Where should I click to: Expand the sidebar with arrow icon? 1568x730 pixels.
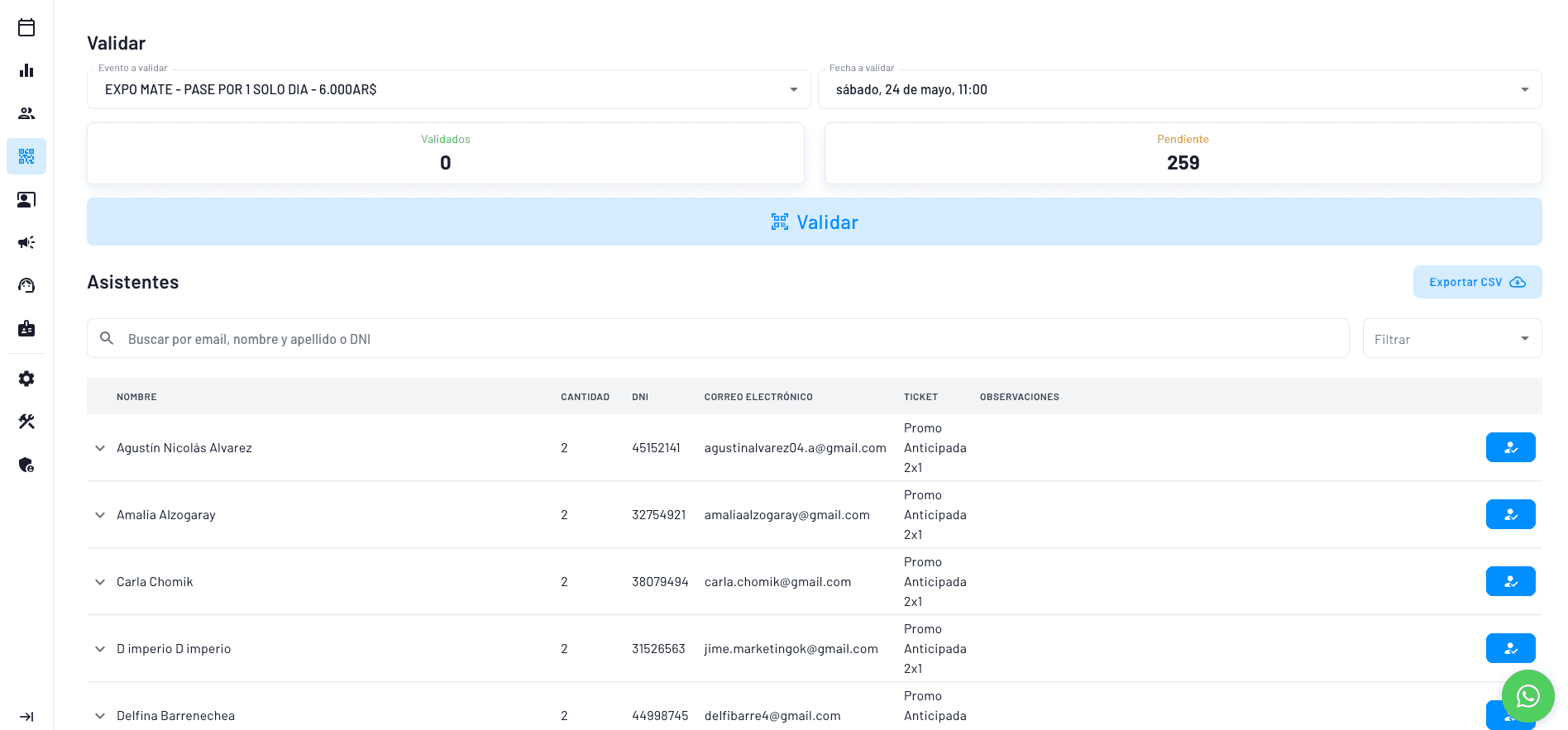(26, 717)
